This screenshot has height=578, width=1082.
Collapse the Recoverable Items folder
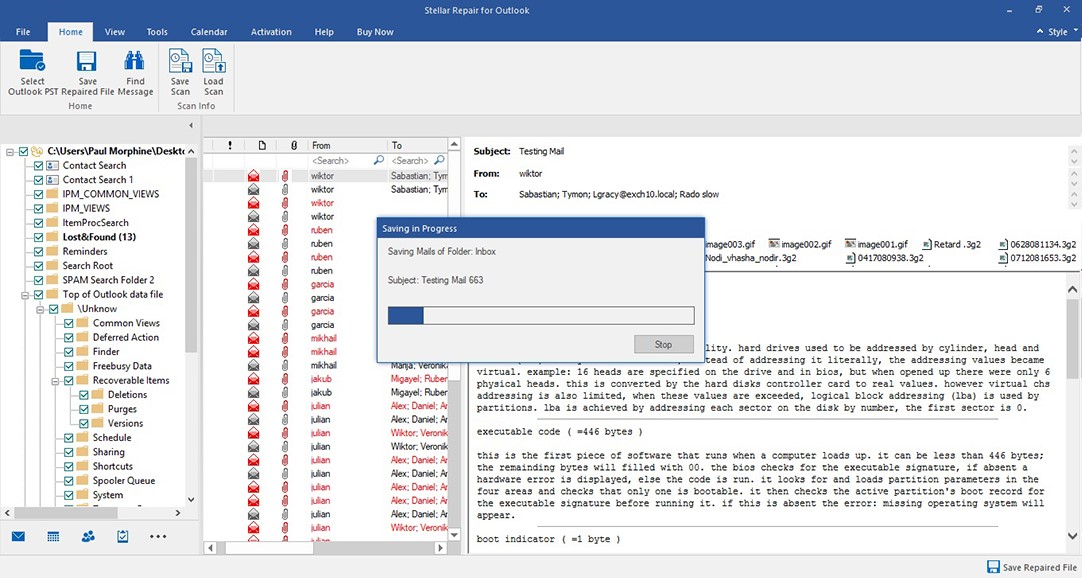pos(57,379)
